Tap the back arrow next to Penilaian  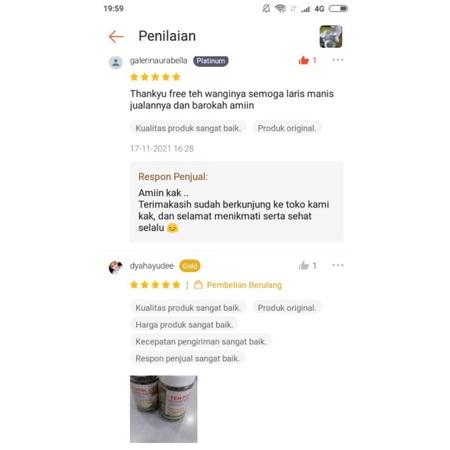(x=116, y=36)
